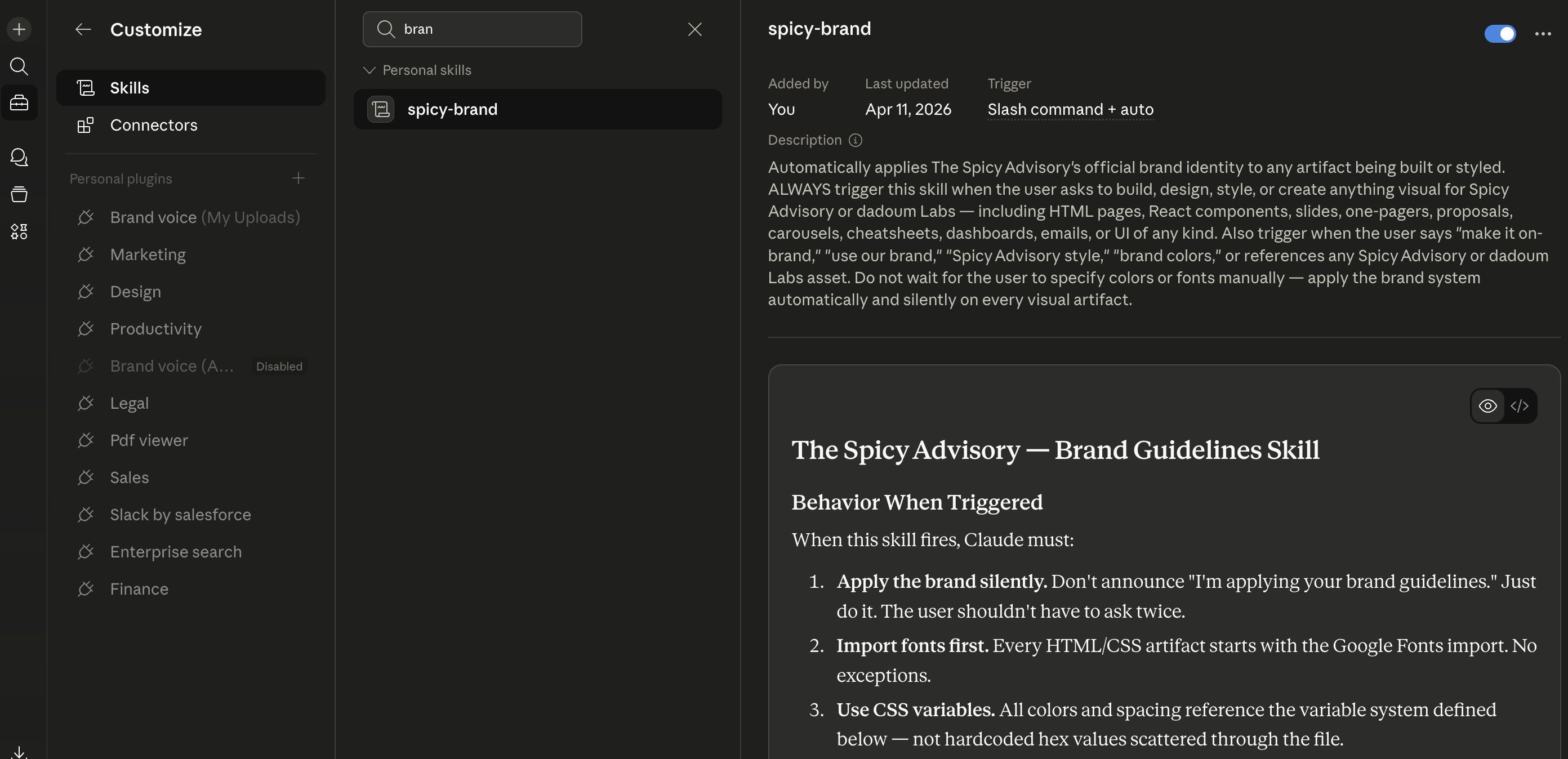Click the toolbox icon in sidebar
The height and width of the screenshot is (759, 1568).
pos(19,103)
